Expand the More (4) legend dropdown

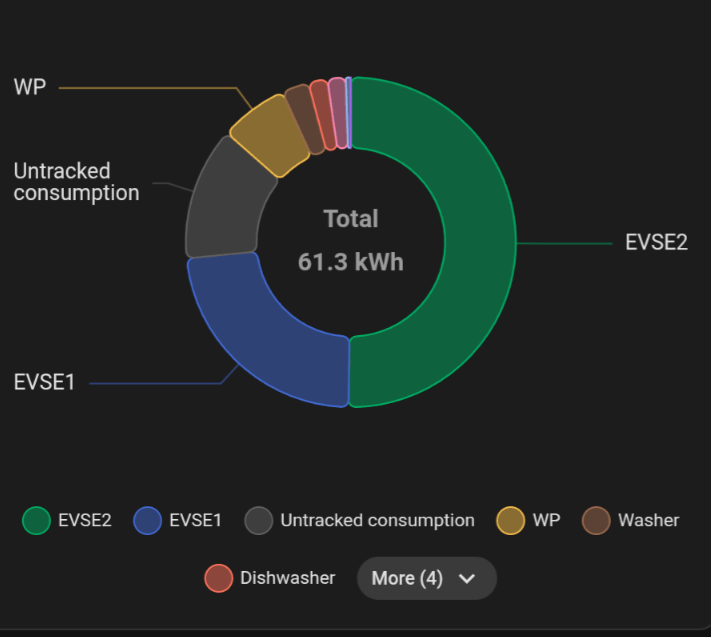pos(407,578)
